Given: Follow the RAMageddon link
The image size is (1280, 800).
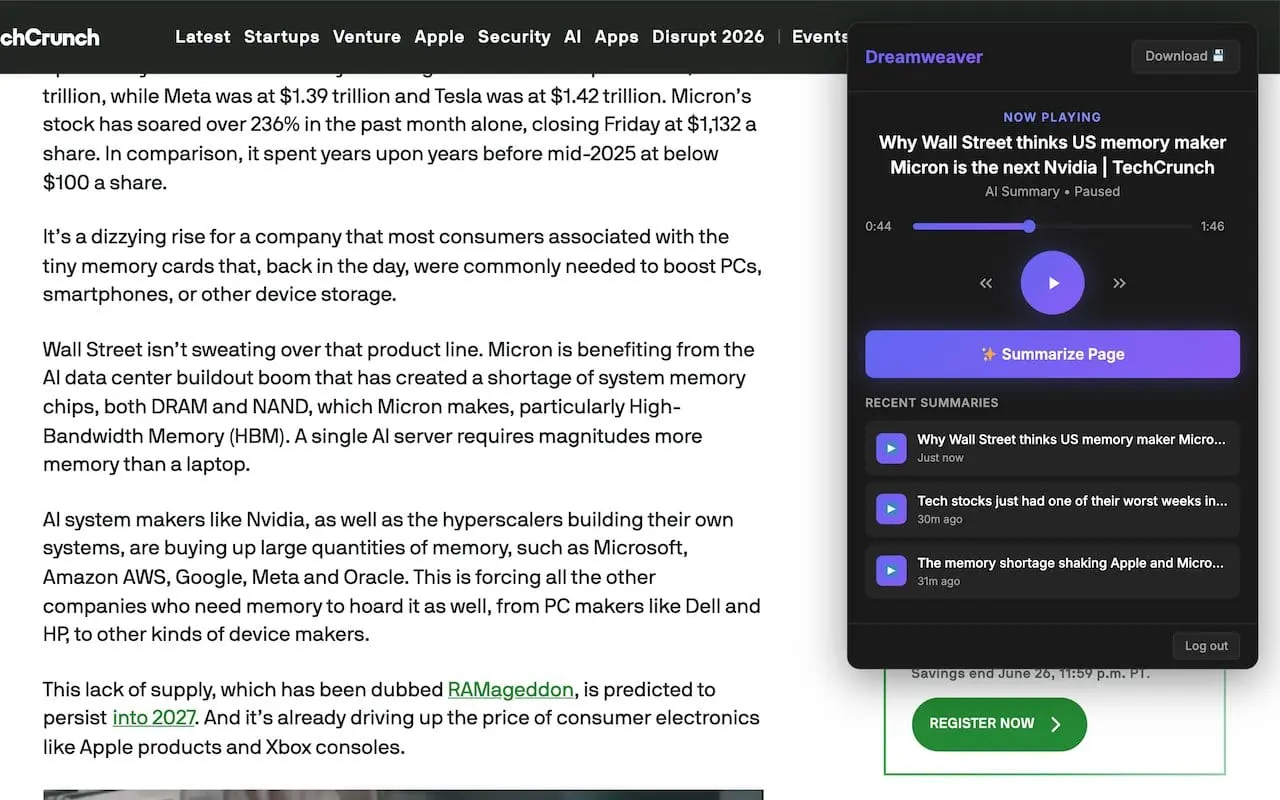Looking at the screenshot, I should pos(511,689).
